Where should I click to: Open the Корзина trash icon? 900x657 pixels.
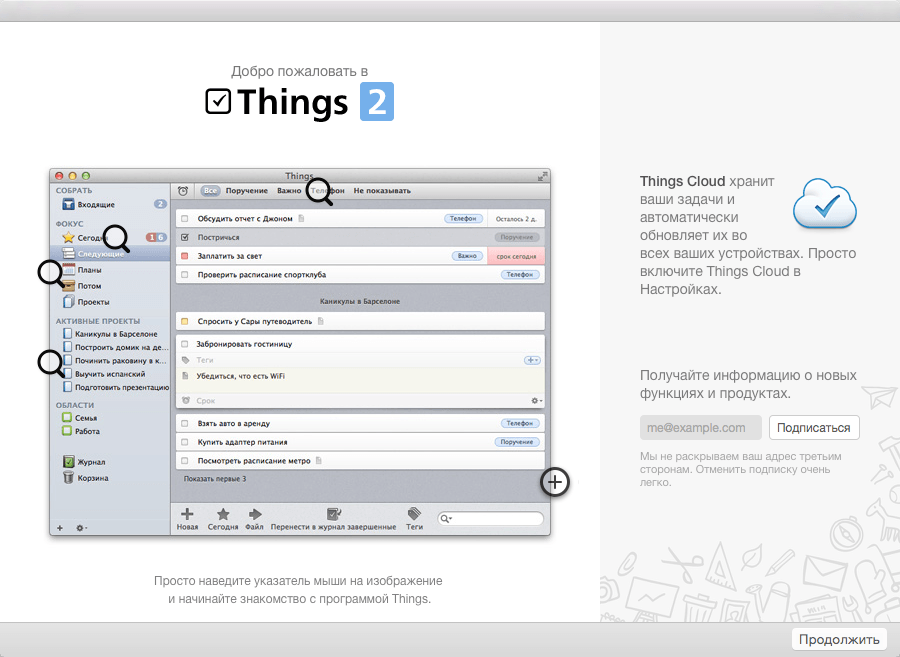68,477
